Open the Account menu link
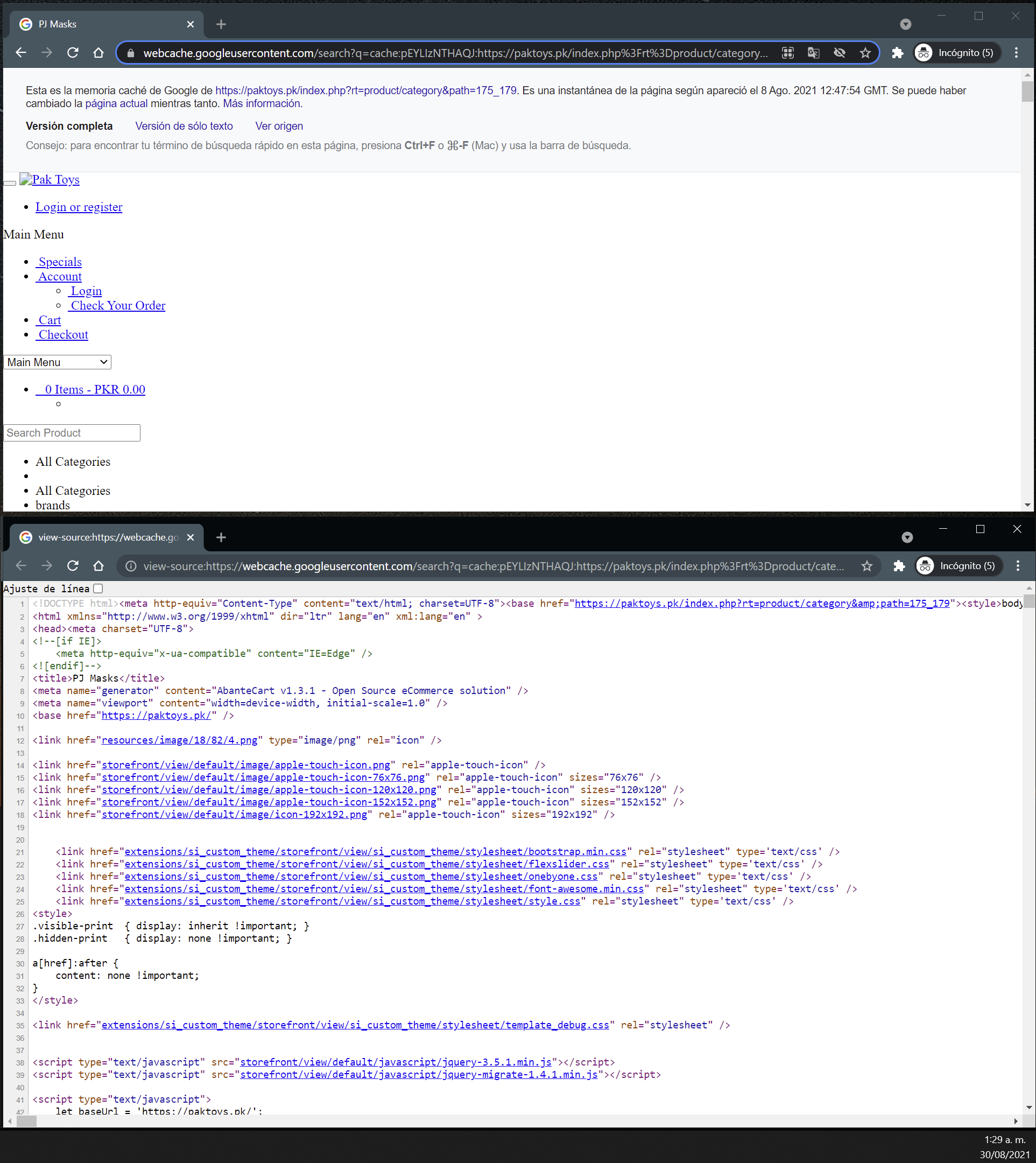Image resolution: width=1036 pixels, height=1163 pixels. click(x=59, y=276)
